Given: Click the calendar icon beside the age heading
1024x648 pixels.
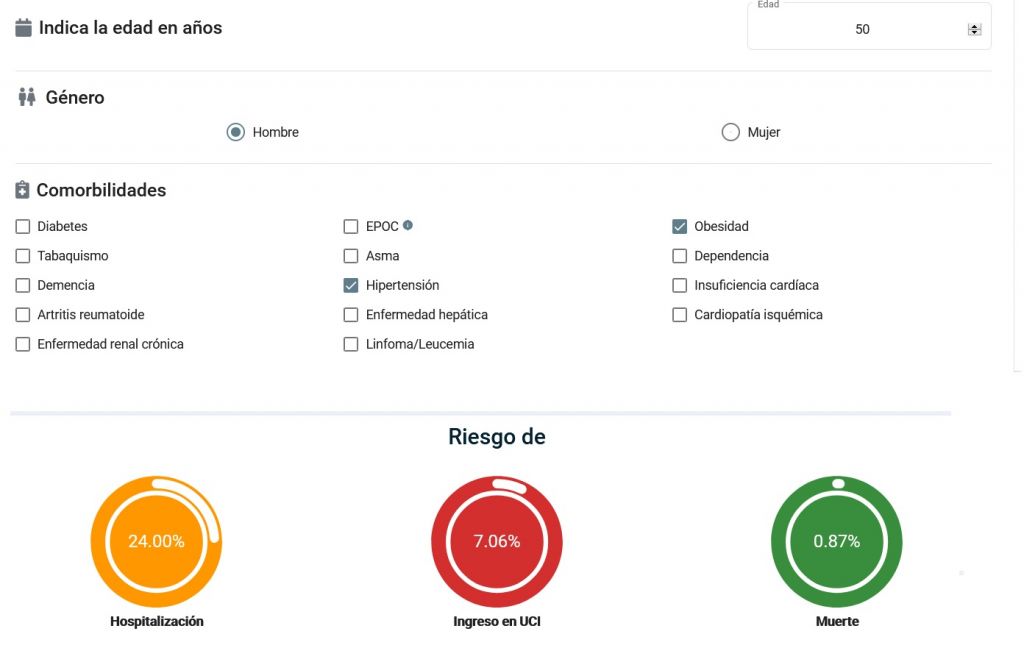Looking at the screenshot, I should (x=24, y=28).
